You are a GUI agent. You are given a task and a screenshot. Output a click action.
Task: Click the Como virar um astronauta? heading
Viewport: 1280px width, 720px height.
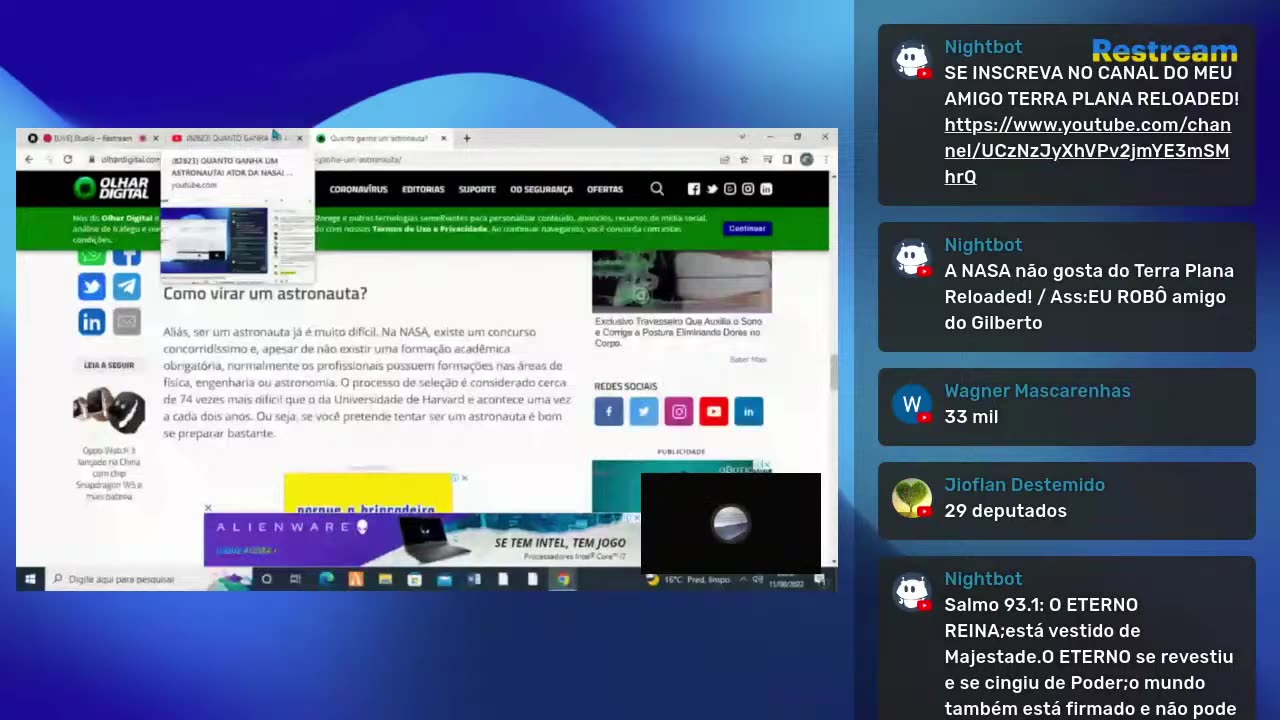(265, 293)
